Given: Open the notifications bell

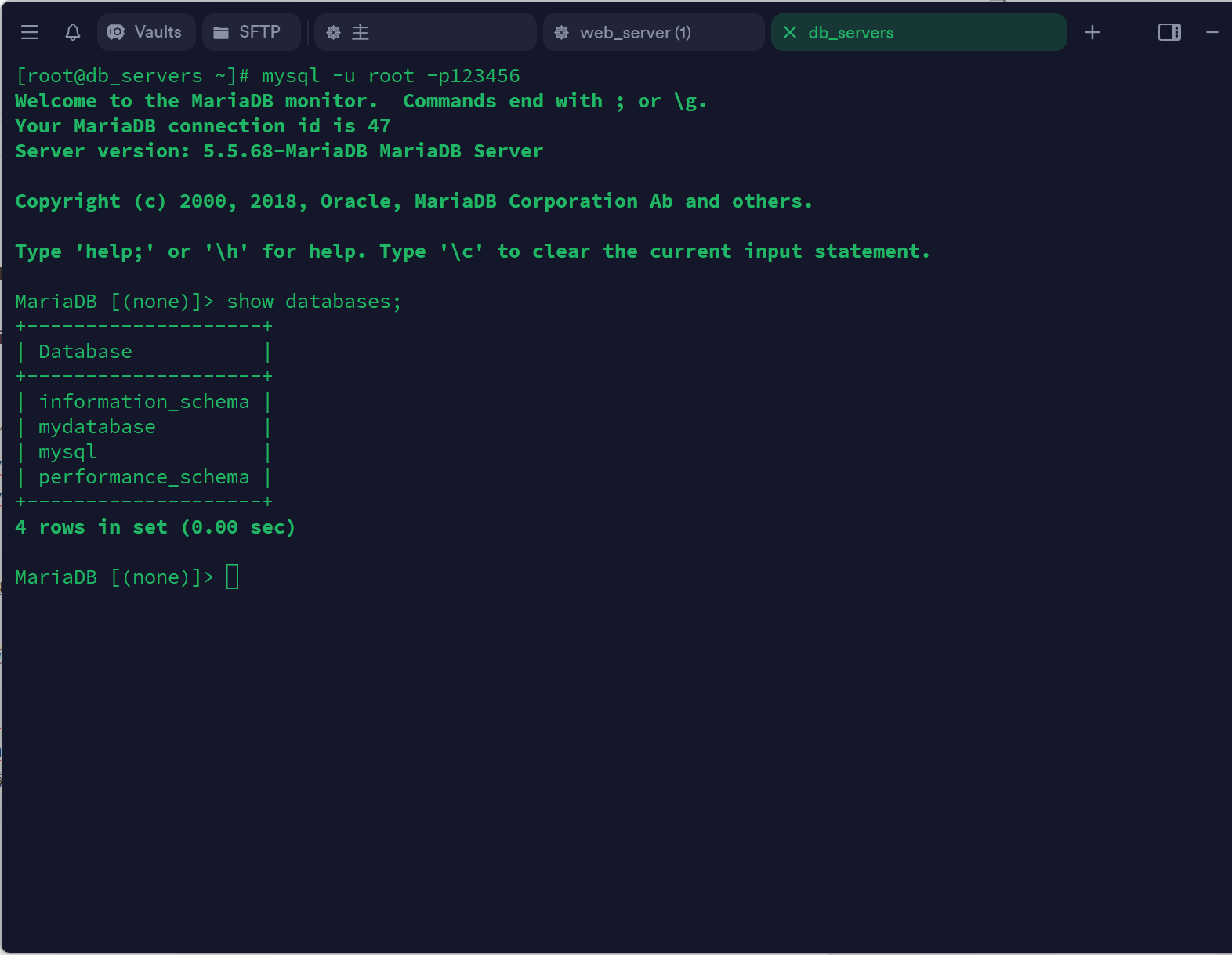Looking at the screenshot, I should pyautogui.click(x=73, y=32).
